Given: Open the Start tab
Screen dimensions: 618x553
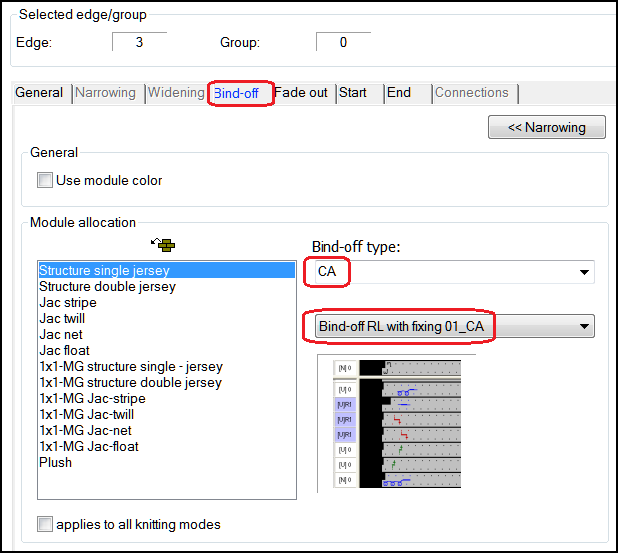Looking at the screenshot, I should click(352, 93).
